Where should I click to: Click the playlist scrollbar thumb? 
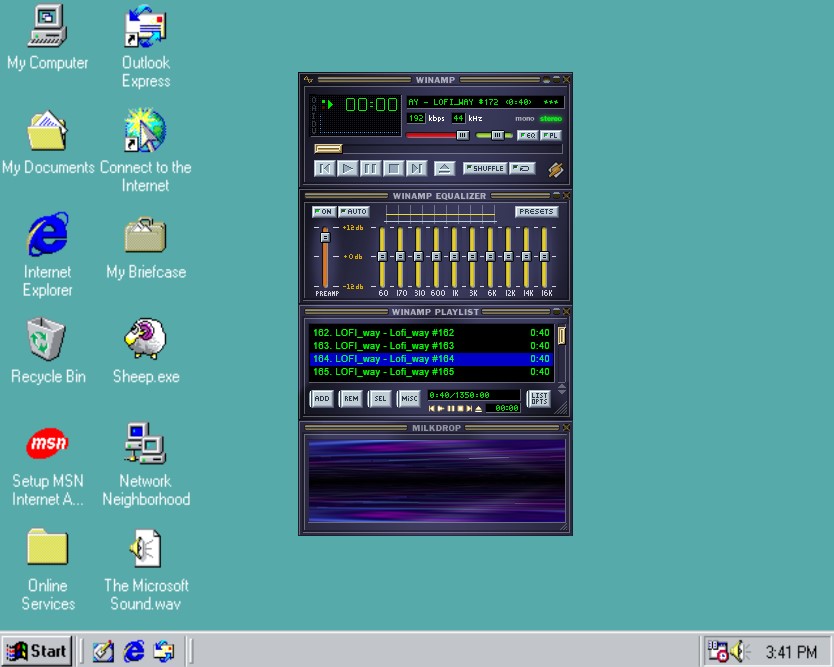pos(562,336)
